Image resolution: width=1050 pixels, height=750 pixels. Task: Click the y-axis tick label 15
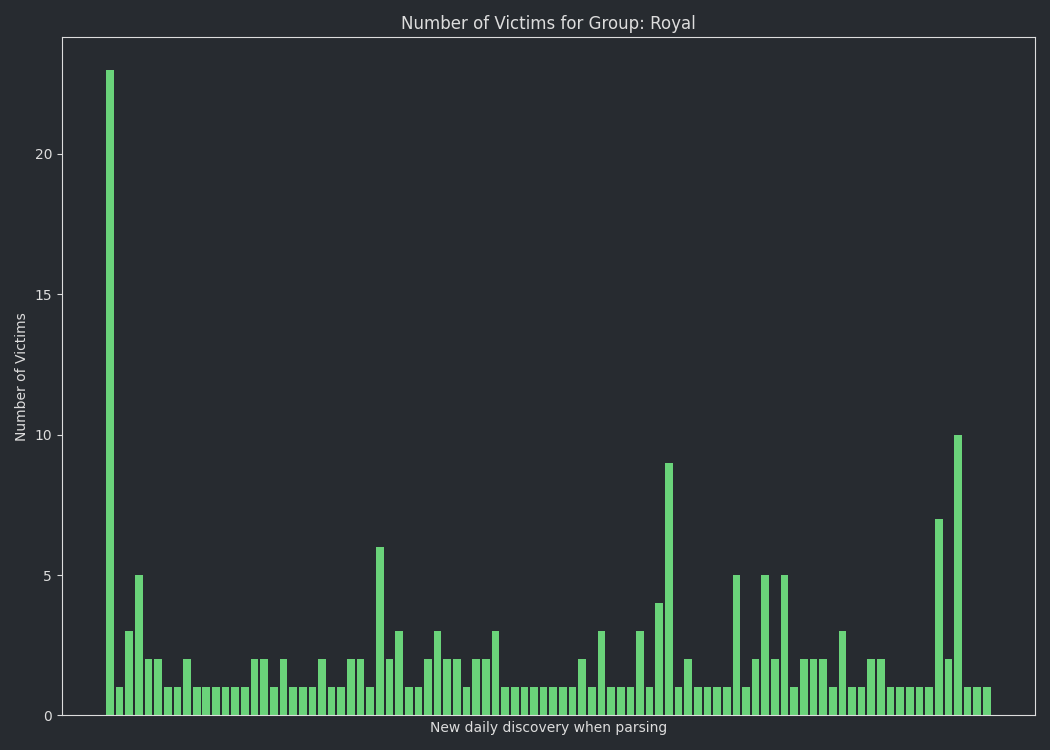coord(43,295)
